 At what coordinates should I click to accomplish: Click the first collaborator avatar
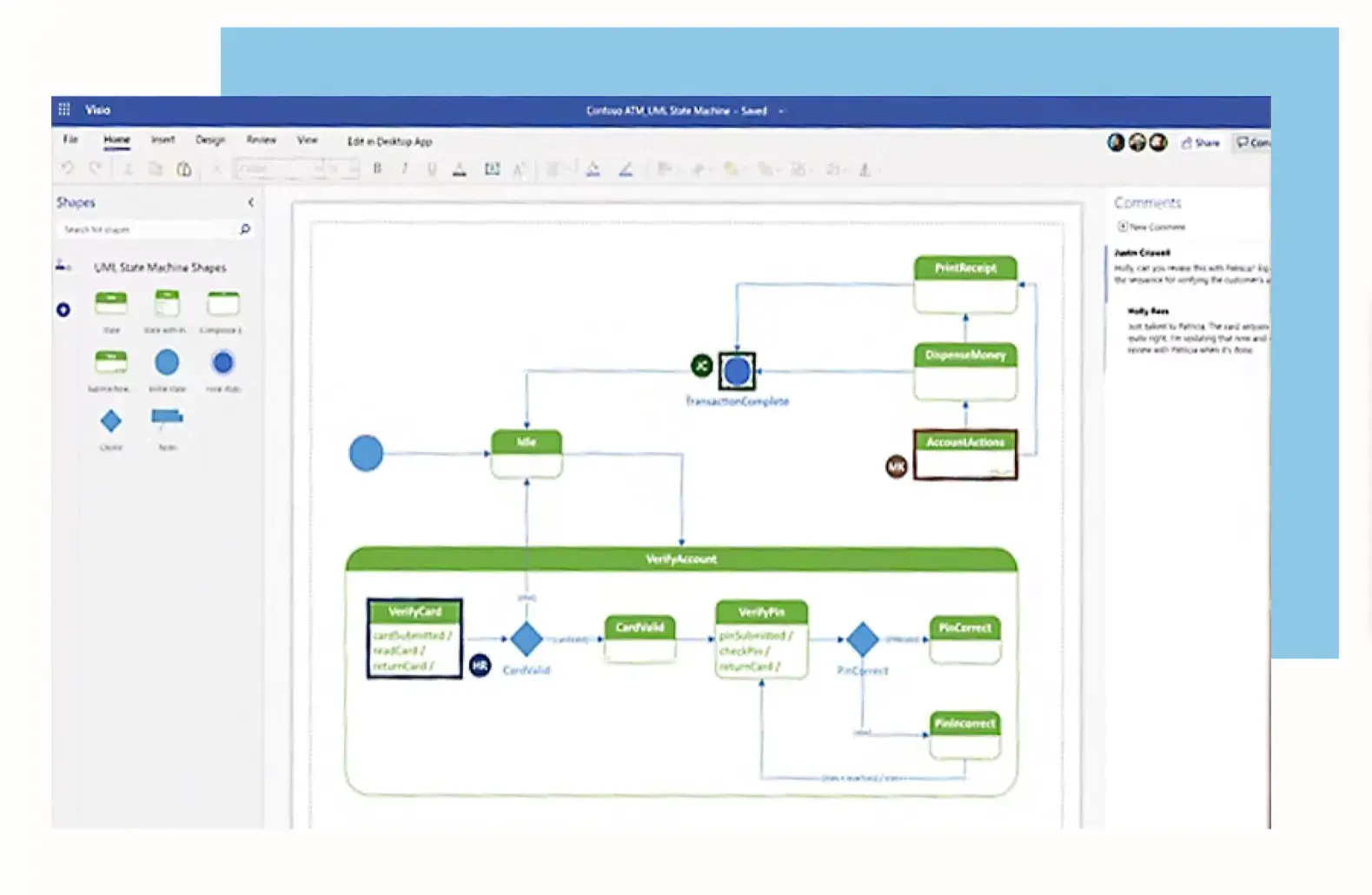pyautogui.click(x=1117, y=143)
